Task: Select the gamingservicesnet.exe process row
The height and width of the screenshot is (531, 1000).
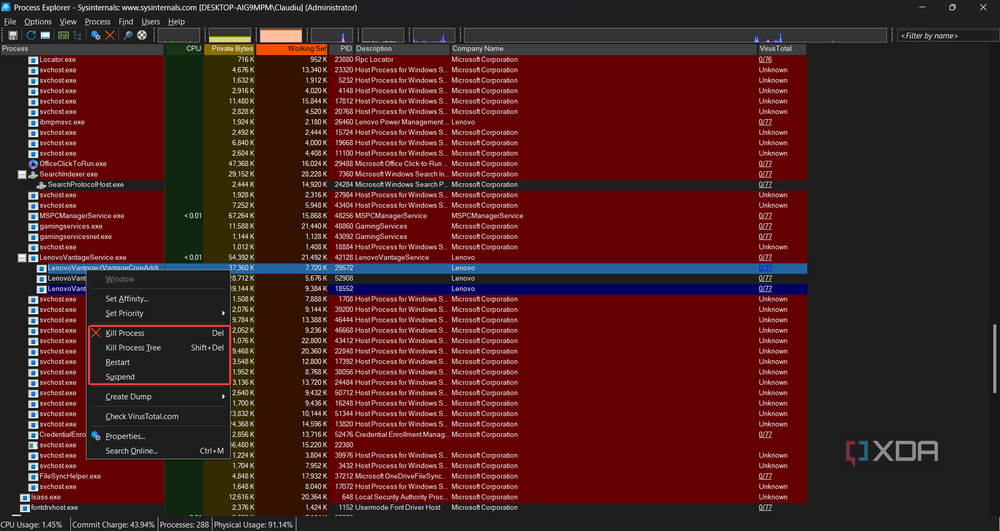Action: click(403, 236)
